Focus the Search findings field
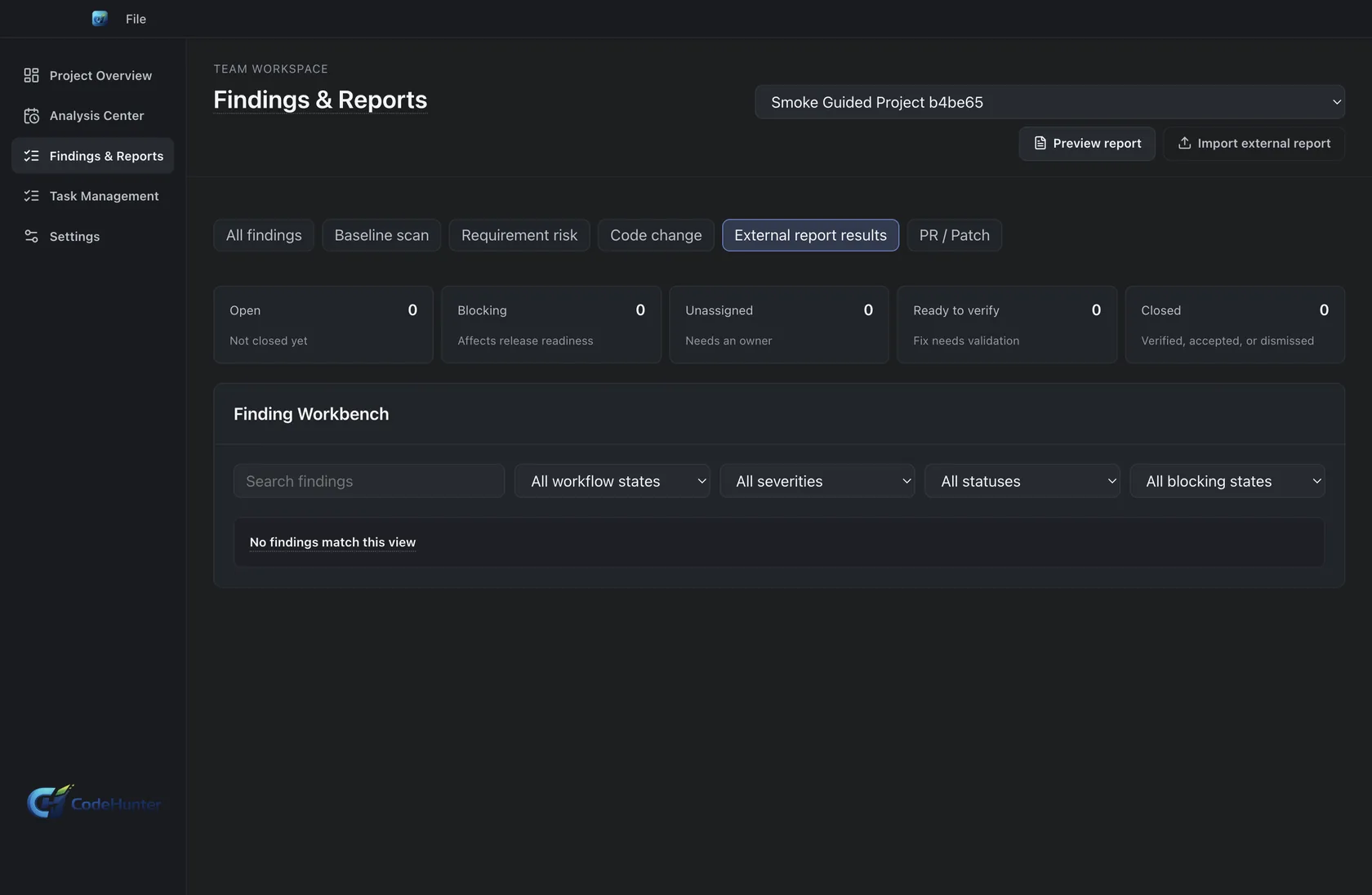 click(369, 481)
